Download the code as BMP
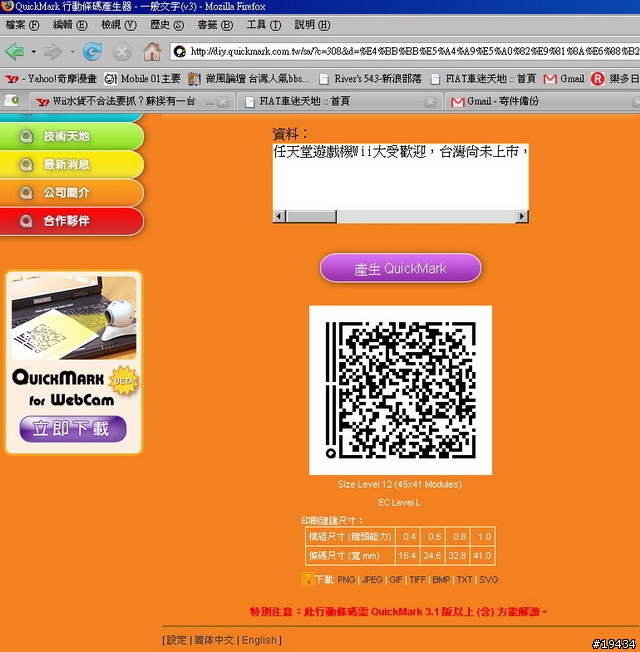This screenshot has height=652, width=640. click(441, 580)
